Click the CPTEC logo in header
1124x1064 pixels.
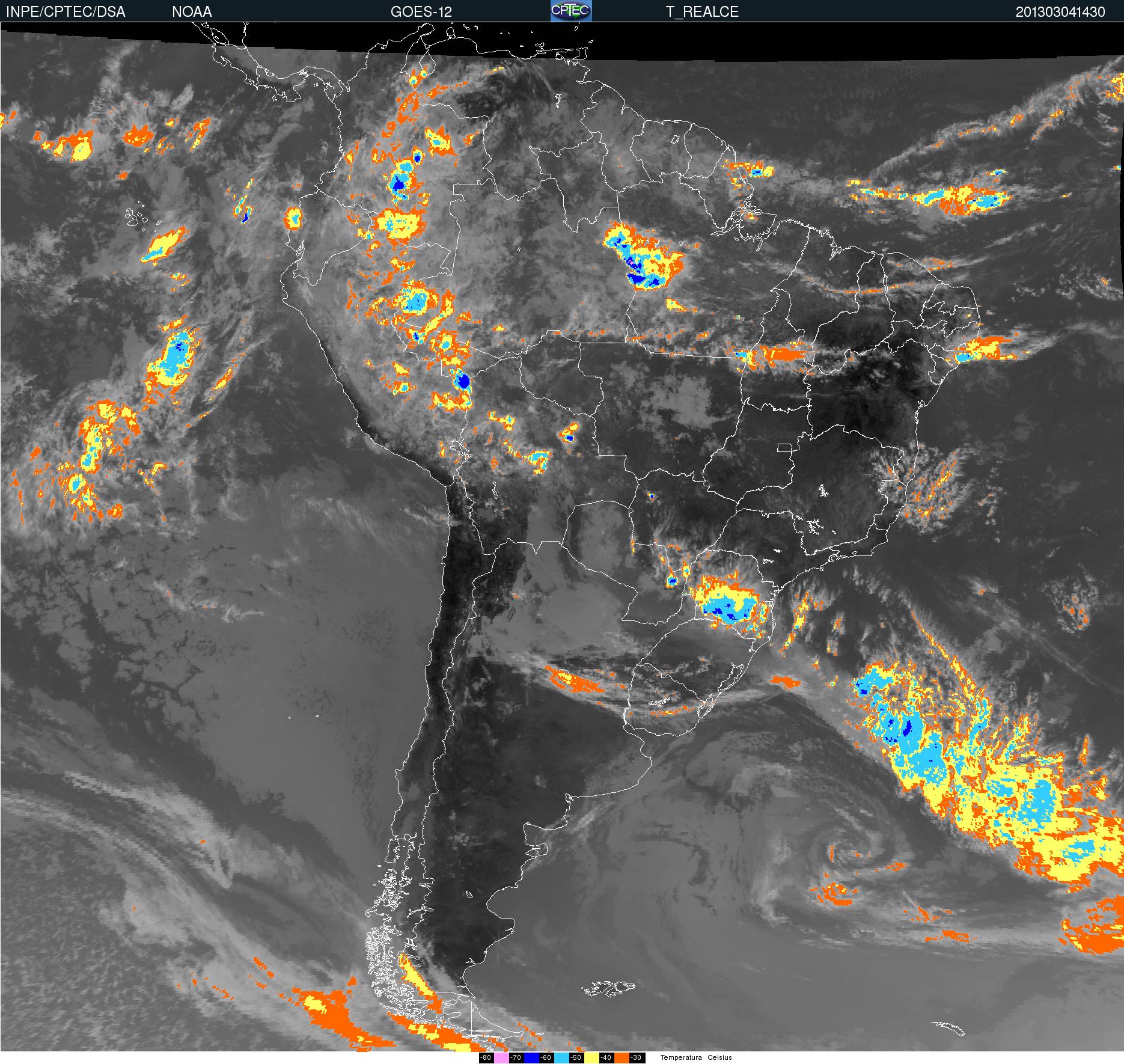click(x=571, y=11)
